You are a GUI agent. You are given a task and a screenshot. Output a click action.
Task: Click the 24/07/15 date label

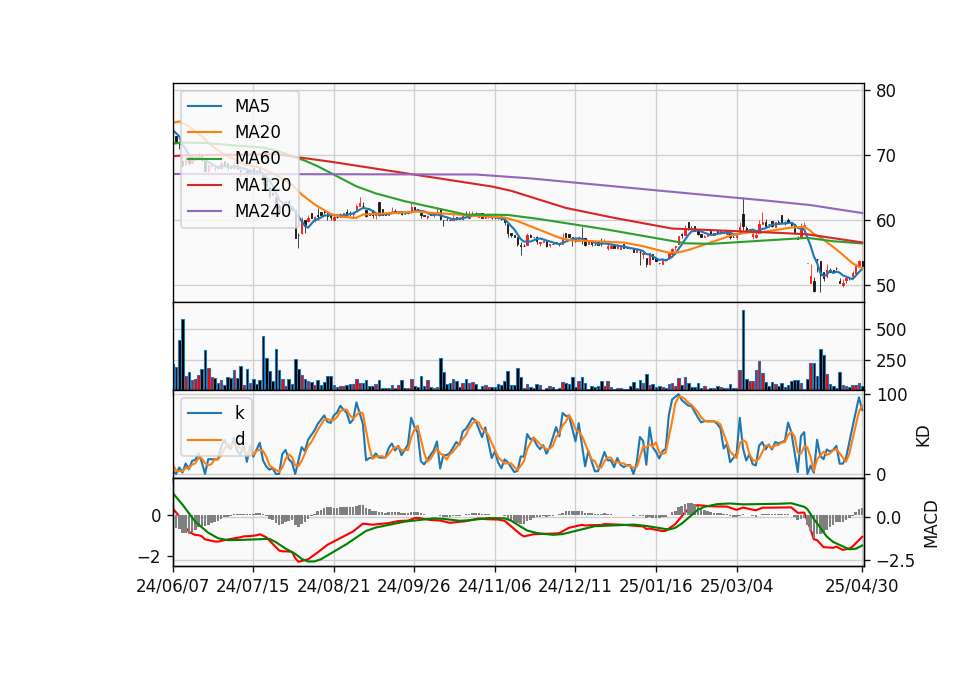(252, 586)
